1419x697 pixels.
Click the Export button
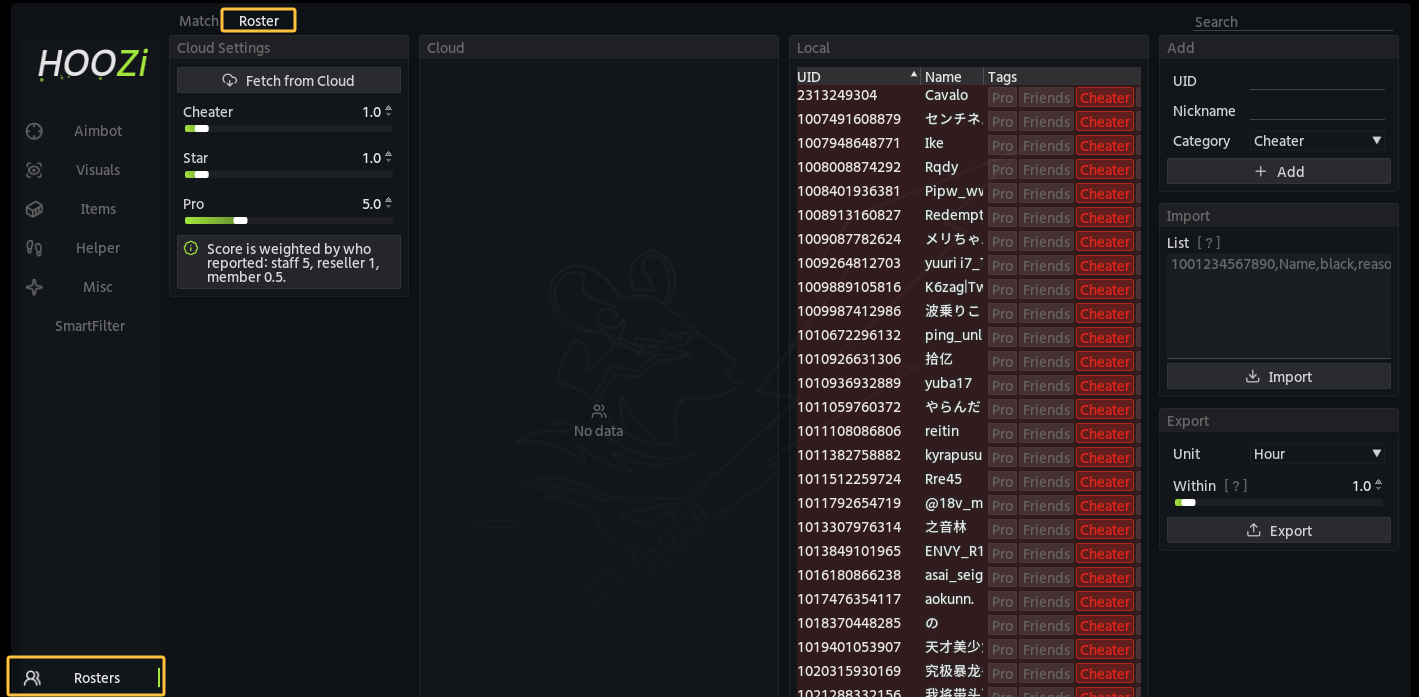pyautogui.click(x=1279, y=530)
